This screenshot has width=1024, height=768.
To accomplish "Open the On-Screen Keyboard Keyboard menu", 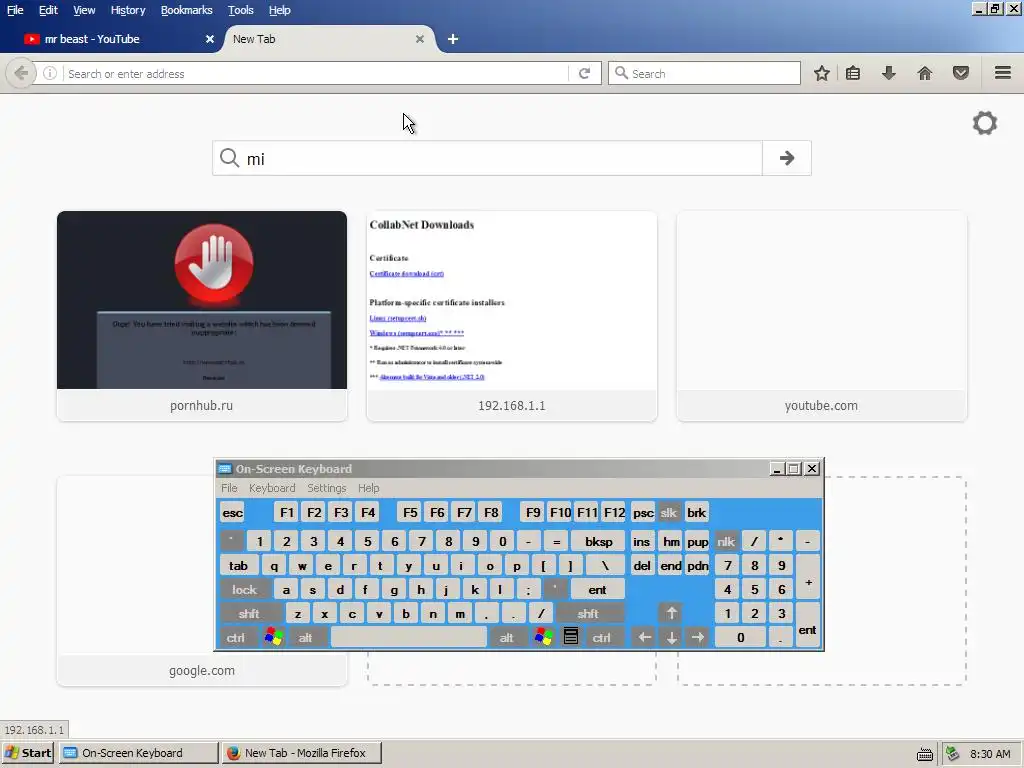I will (272, 488).
